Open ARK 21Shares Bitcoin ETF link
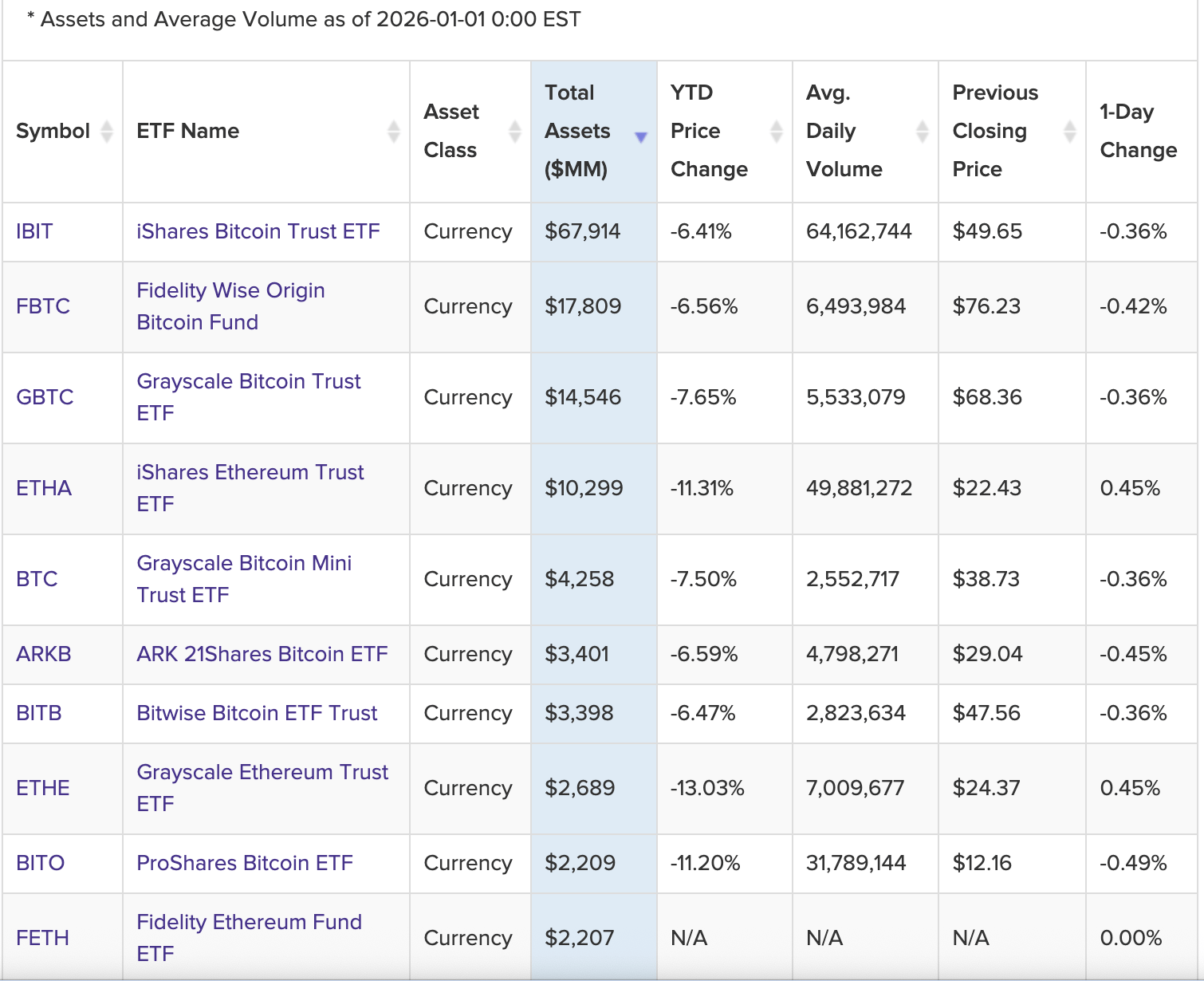Viewport: 1204px width, 981px height. pyautogui.click(x=262, y=654)
